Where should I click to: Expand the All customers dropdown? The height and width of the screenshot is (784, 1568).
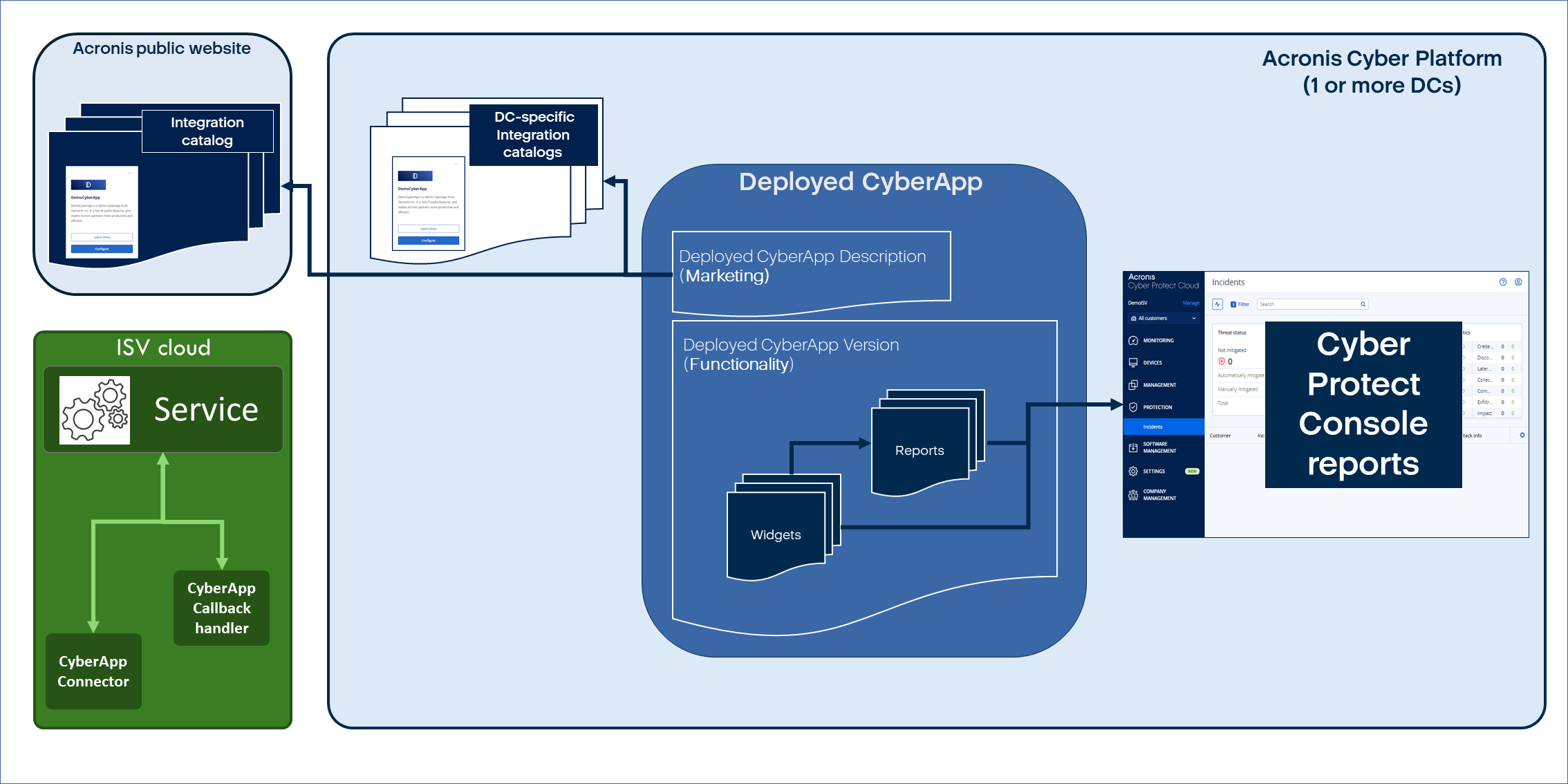tap(1164, 318)
